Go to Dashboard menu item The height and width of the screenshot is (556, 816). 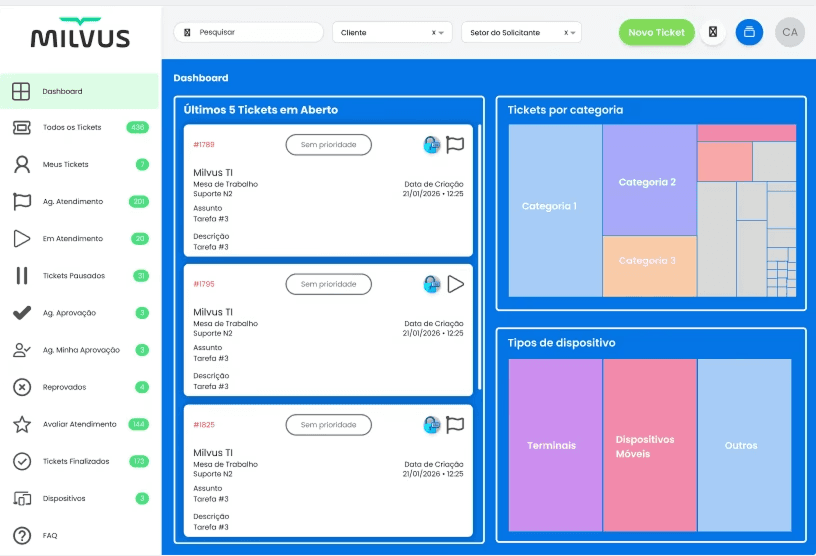click(79, 91)
